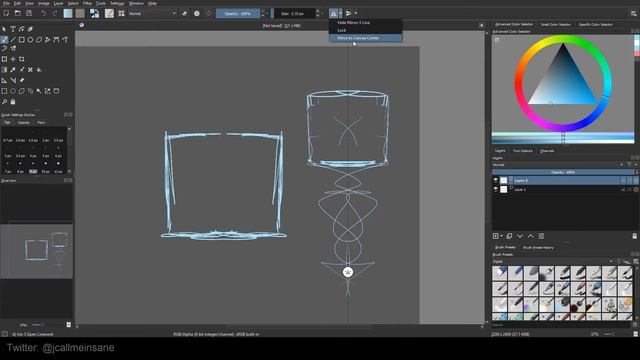Screen dimensions: 640x360
Task: Open the vertical mirror options dropdown arrow
Action: (x=356, y=13)
